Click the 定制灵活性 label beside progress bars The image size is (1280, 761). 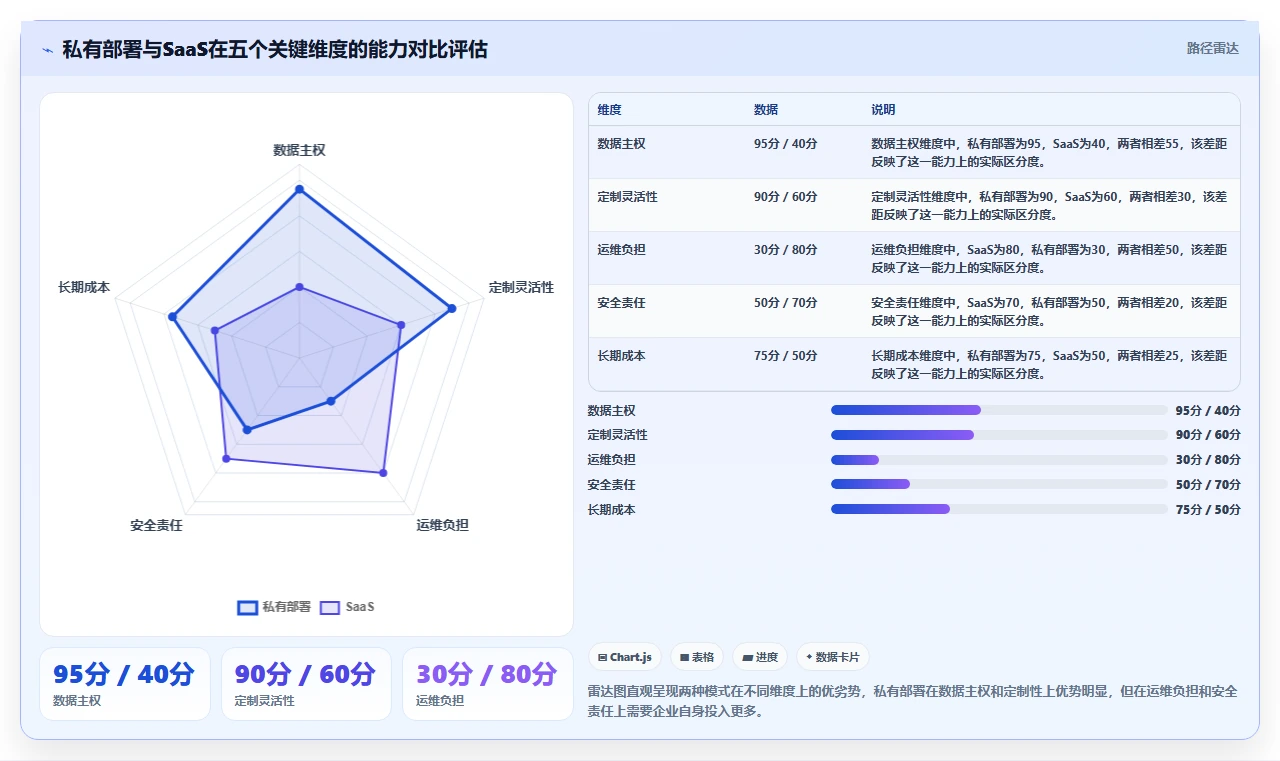click(618, 435)
